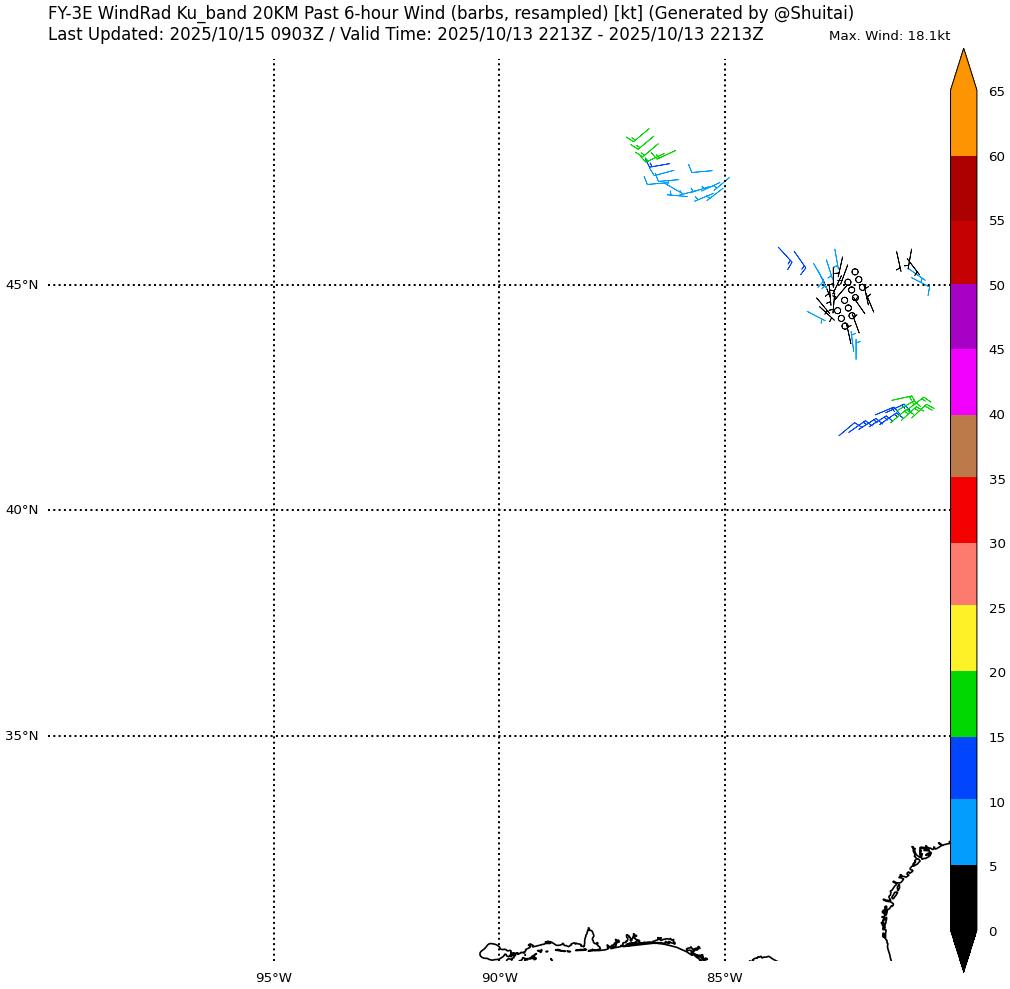Click the 45°N latitude axis label

pos(22,285)
